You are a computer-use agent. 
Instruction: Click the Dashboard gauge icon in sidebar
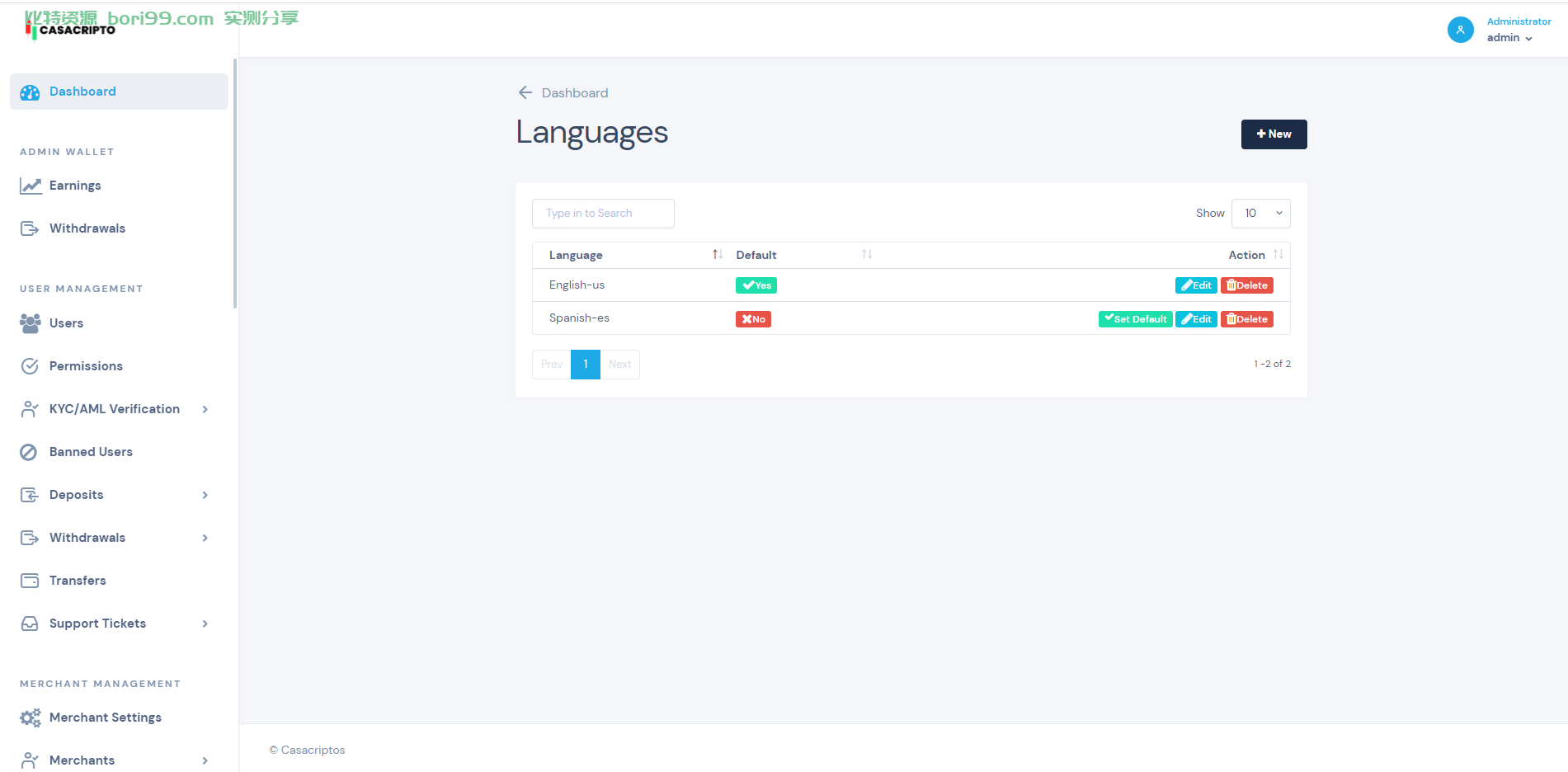[x=30, y=92]
